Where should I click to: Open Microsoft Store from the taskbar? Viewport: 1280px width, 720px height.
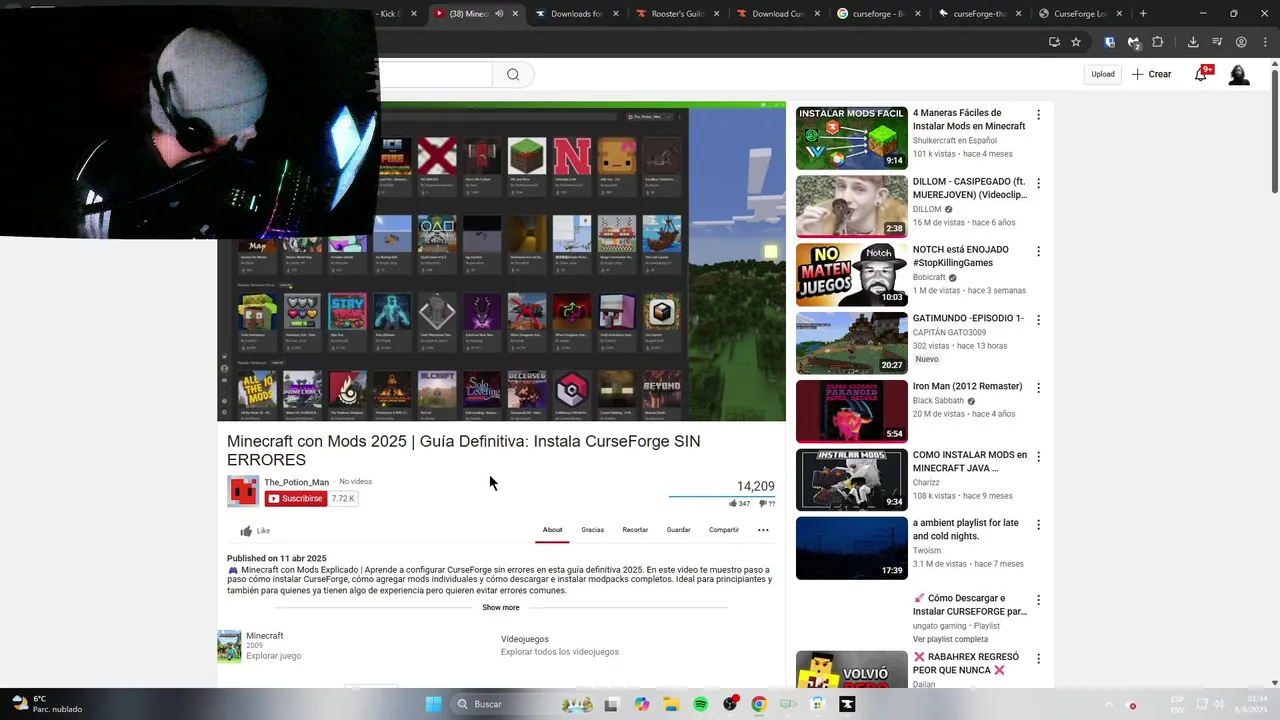[817, 704]
